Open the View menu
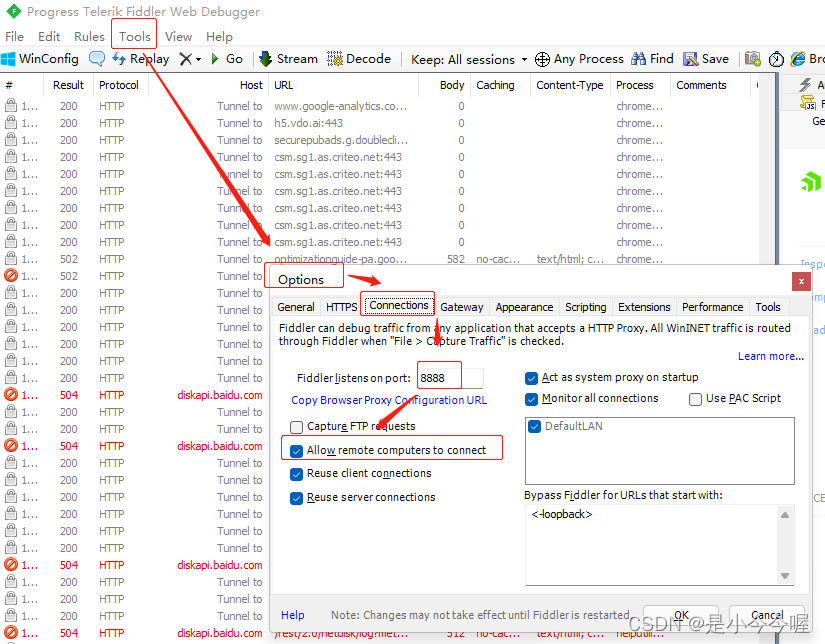This screenshot has width=825, height=644. coord(178,36)
